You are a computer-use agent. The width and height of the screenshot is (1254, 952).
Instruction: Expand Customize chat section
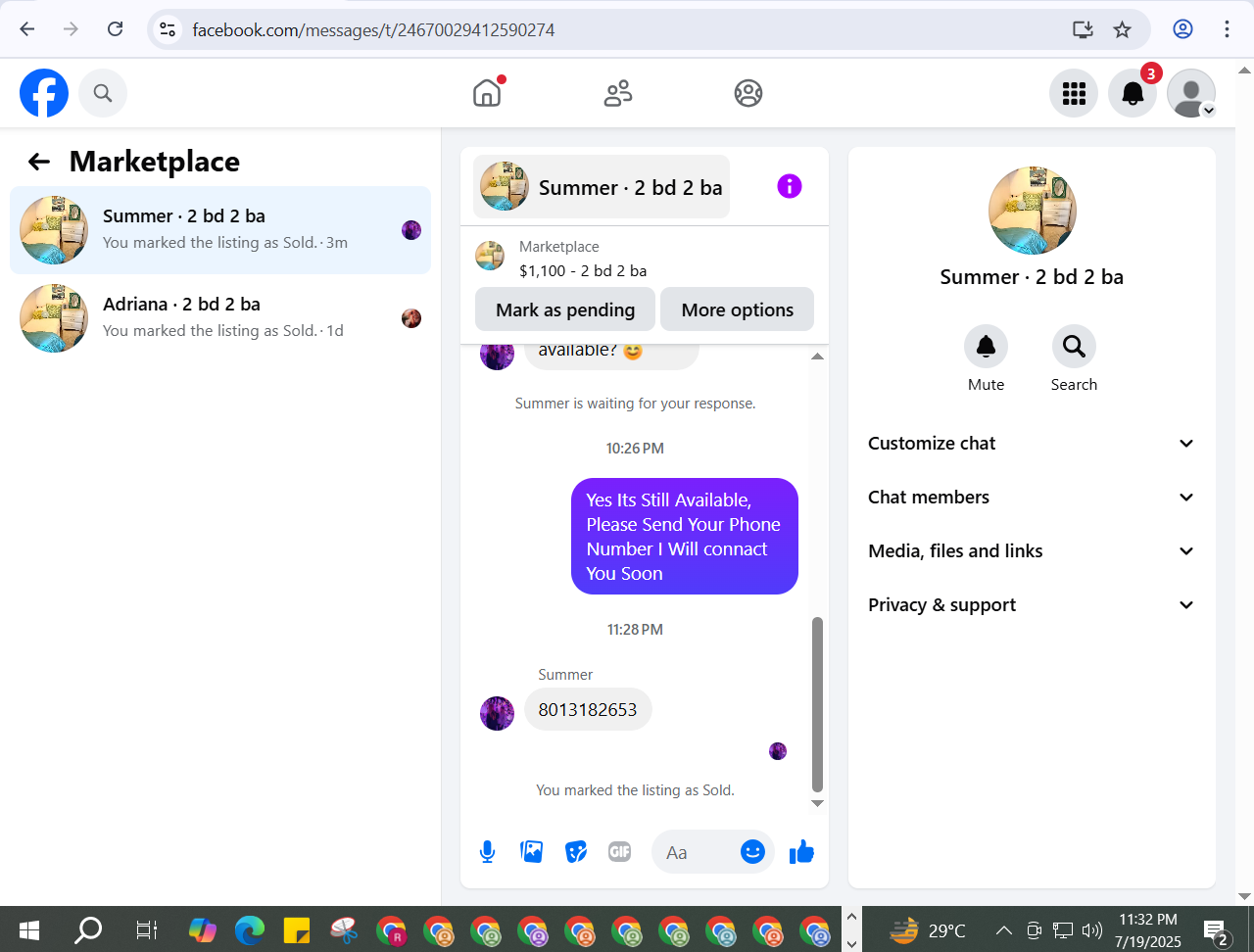point(1032,444)
